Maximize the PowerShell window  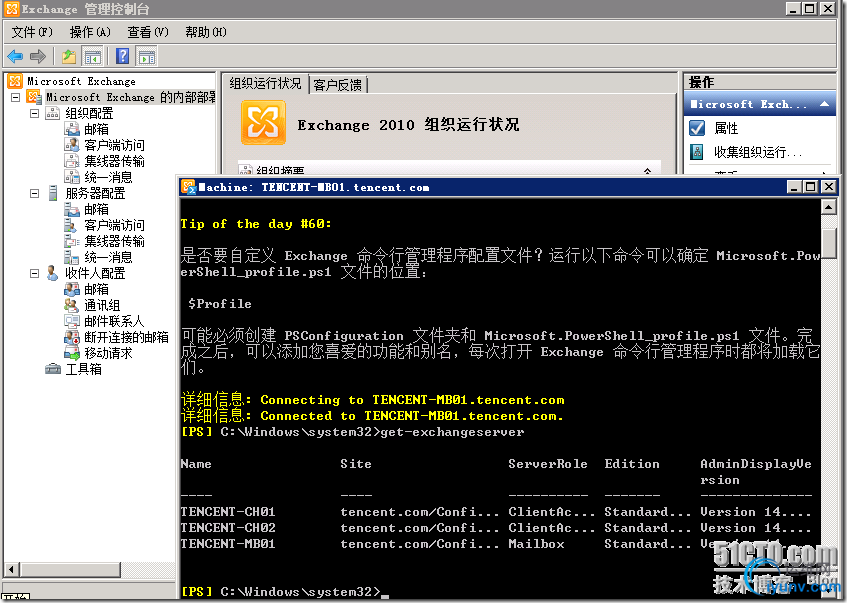tap(811, 187)
